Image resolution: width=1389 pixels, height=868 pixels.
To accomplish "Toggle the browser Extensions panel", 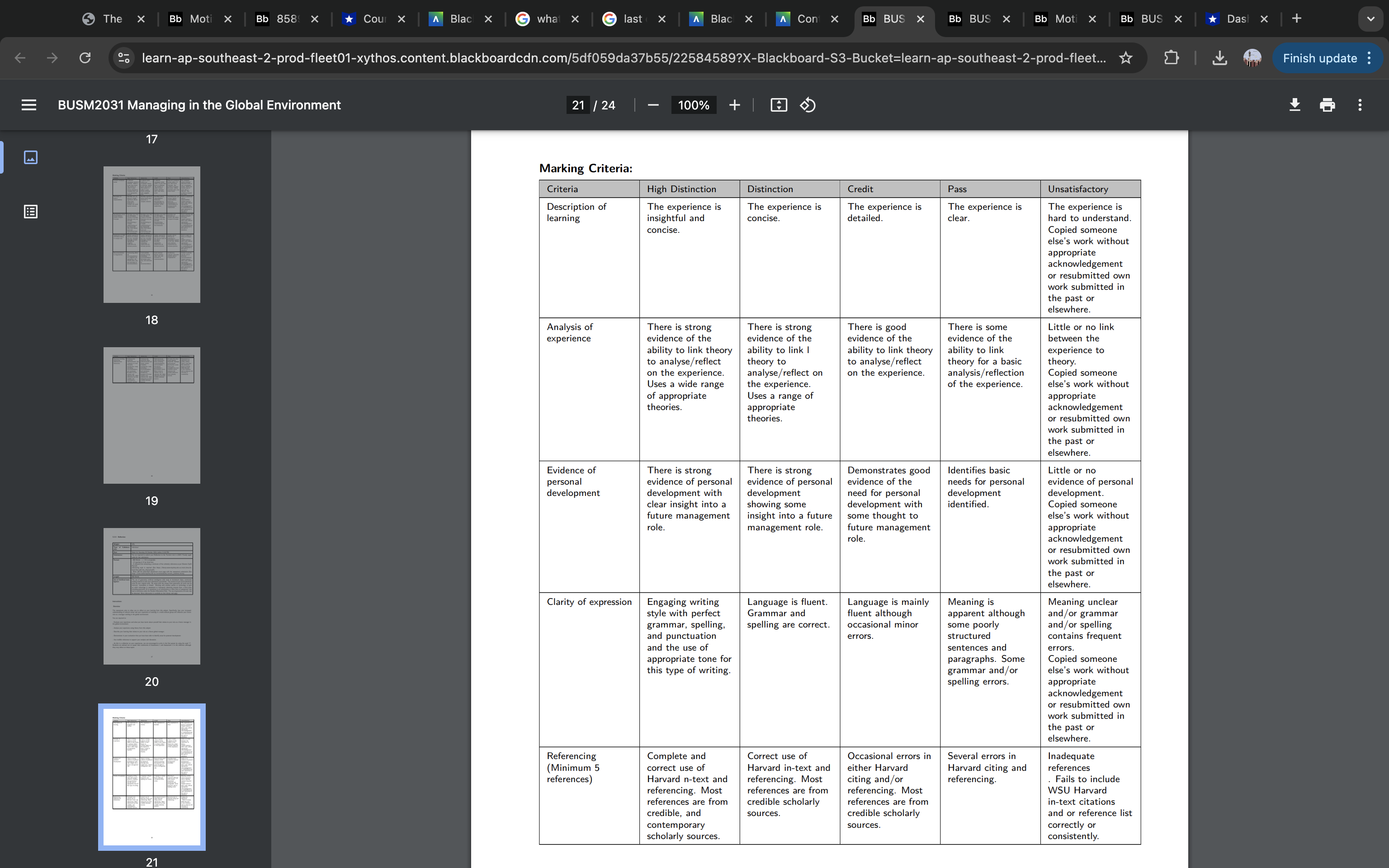I will (x=1171, y=57).
